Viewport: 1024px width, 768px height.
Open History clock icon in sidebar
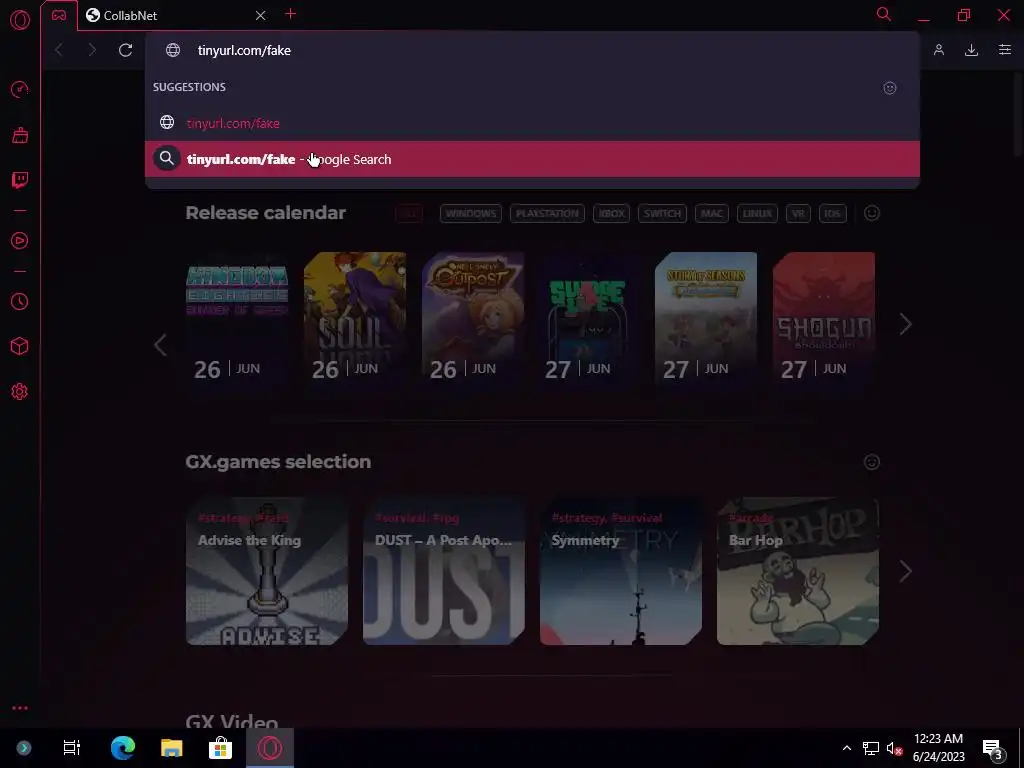point(20,301)
